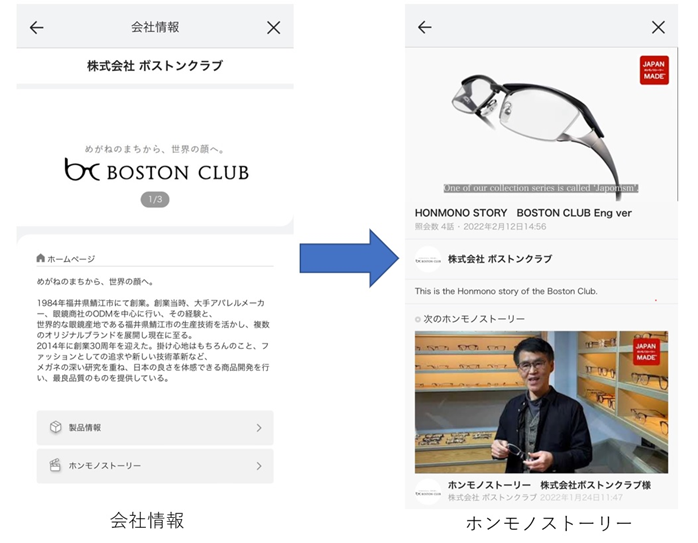Viewport: 698px width, 543px height.
Task: Tap the channel avatar beside 株式会社 ボストンクラブ
Action: [428, 259]
